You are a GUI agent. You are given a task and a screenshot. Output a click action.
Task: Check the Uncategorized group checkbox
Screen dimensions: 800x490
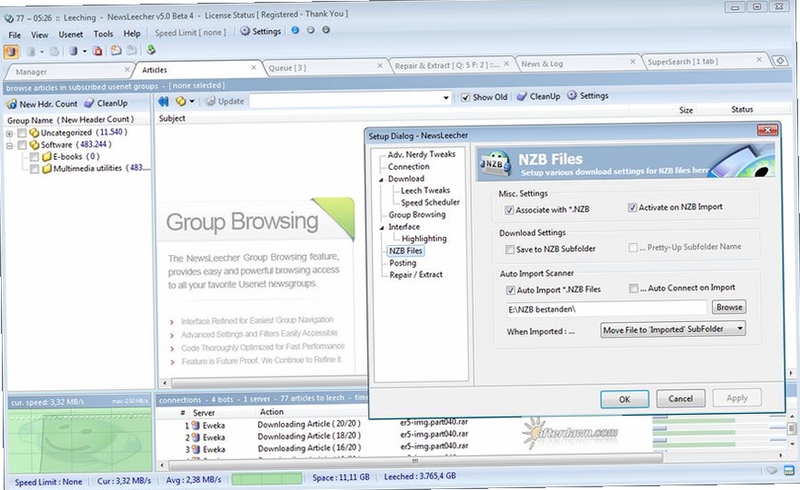click(x=22, y=133)
